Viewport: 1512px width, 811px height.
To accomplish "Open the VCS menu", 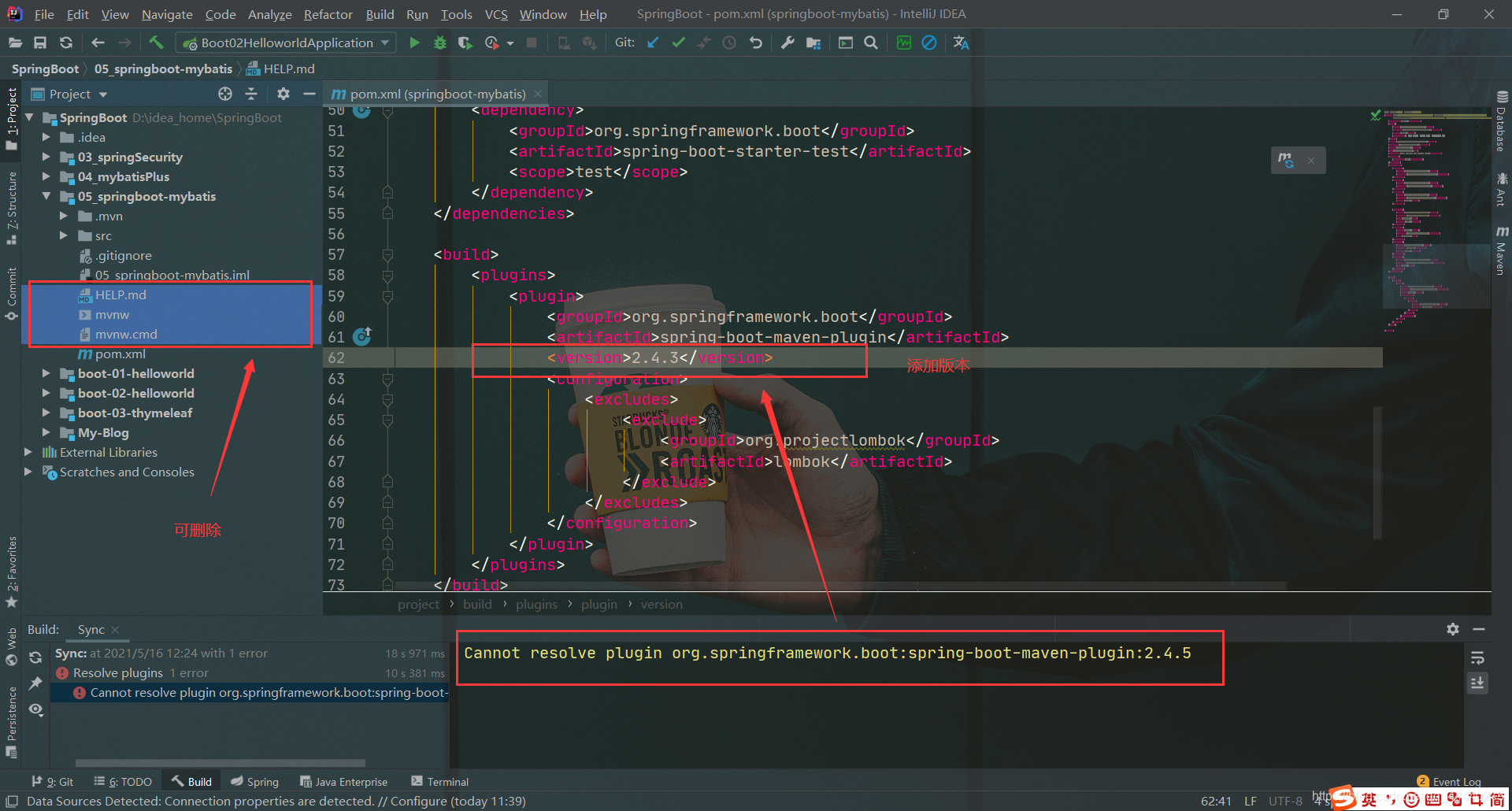I will pos(496,14).
